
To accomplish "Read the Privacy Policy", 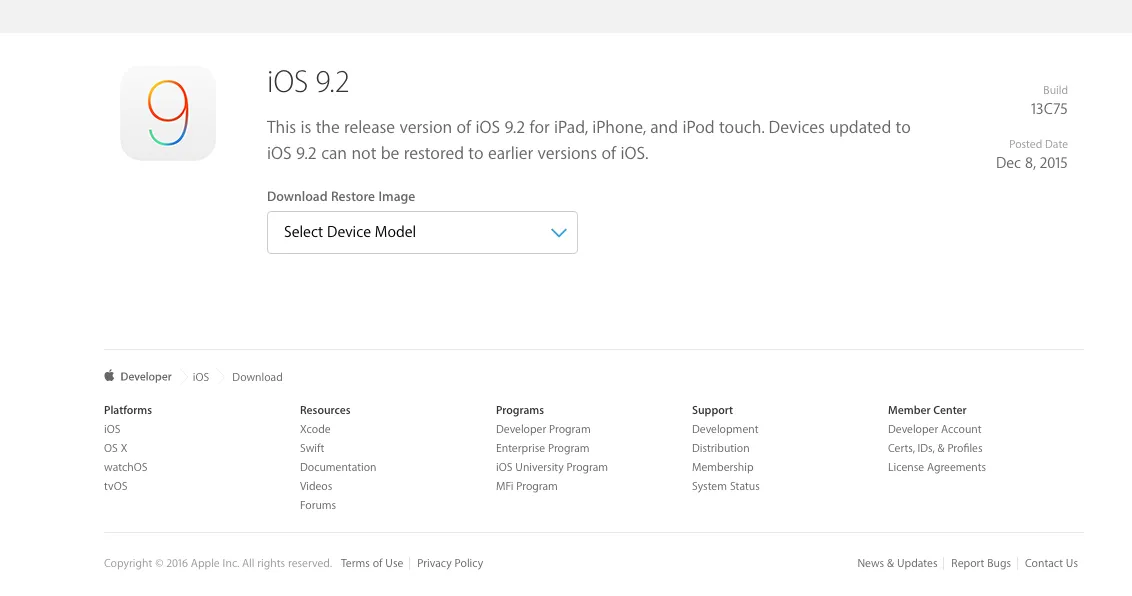I will coord(450,563).
